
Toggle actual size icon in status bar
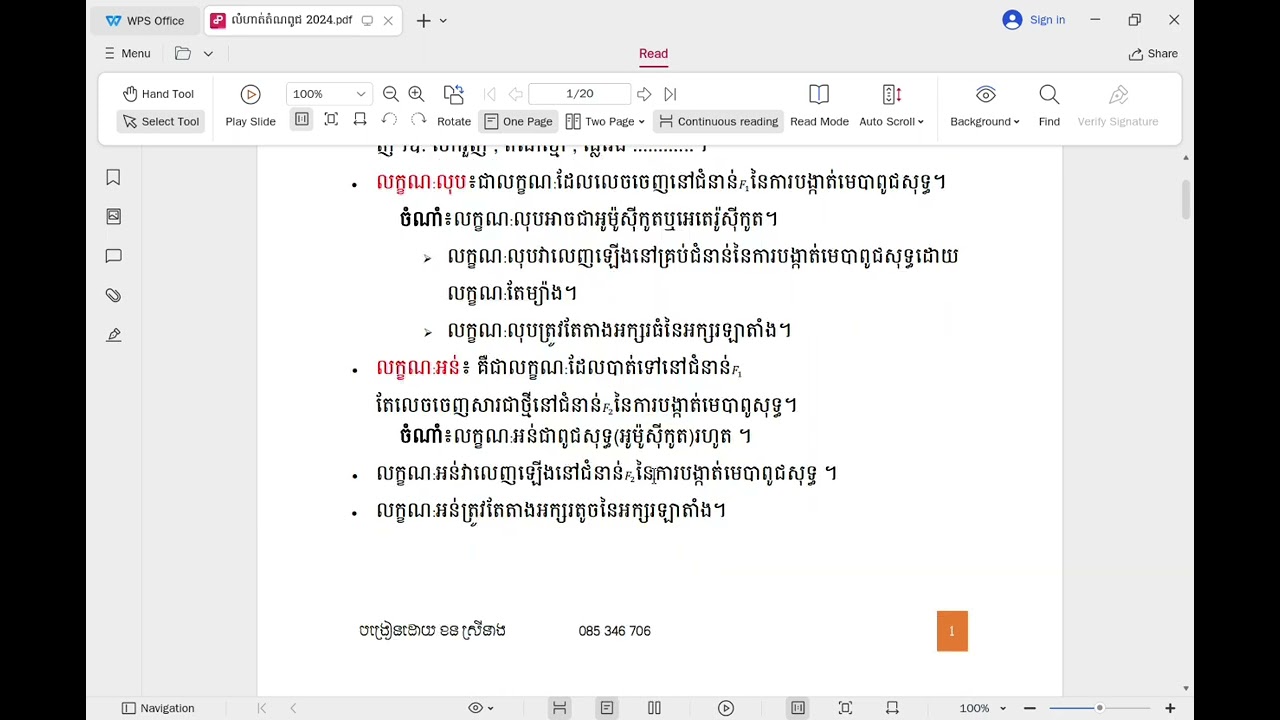click(x=798, y=708)
